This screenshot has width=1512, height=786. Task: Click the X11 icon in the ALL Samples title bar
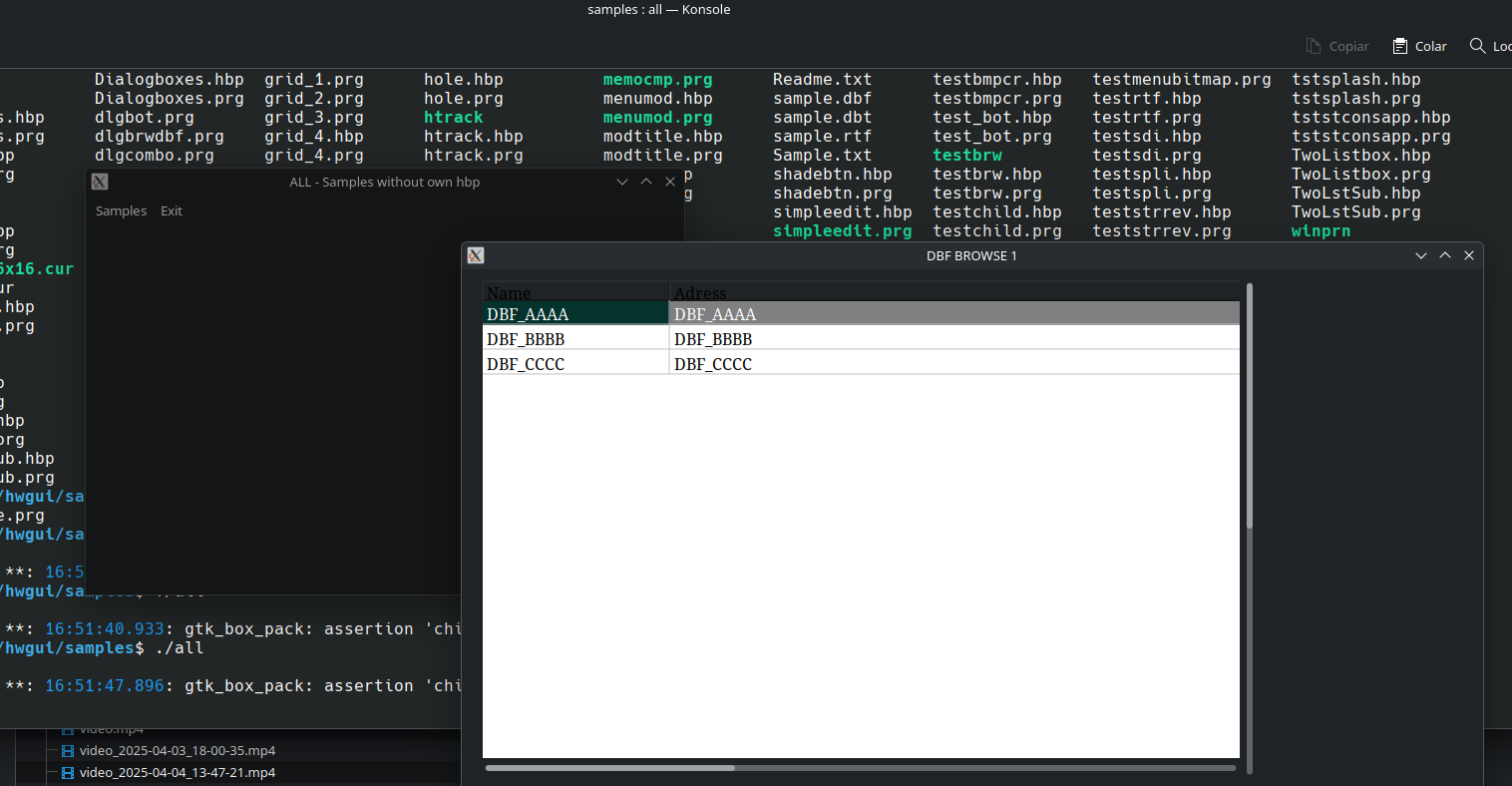coord(100,182)
